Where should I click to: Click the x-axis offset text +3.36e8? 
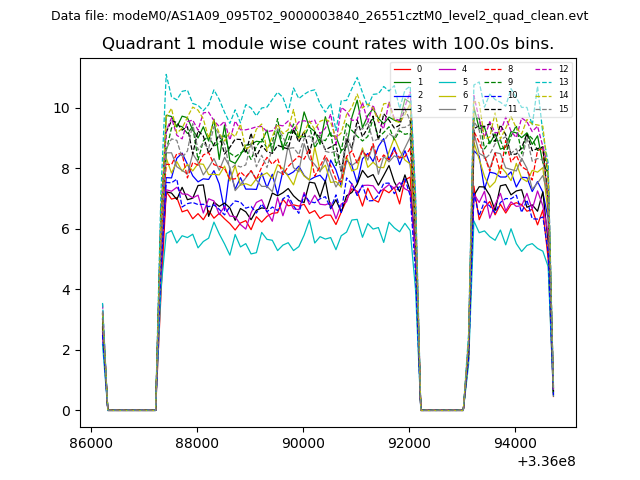(548, 461)
